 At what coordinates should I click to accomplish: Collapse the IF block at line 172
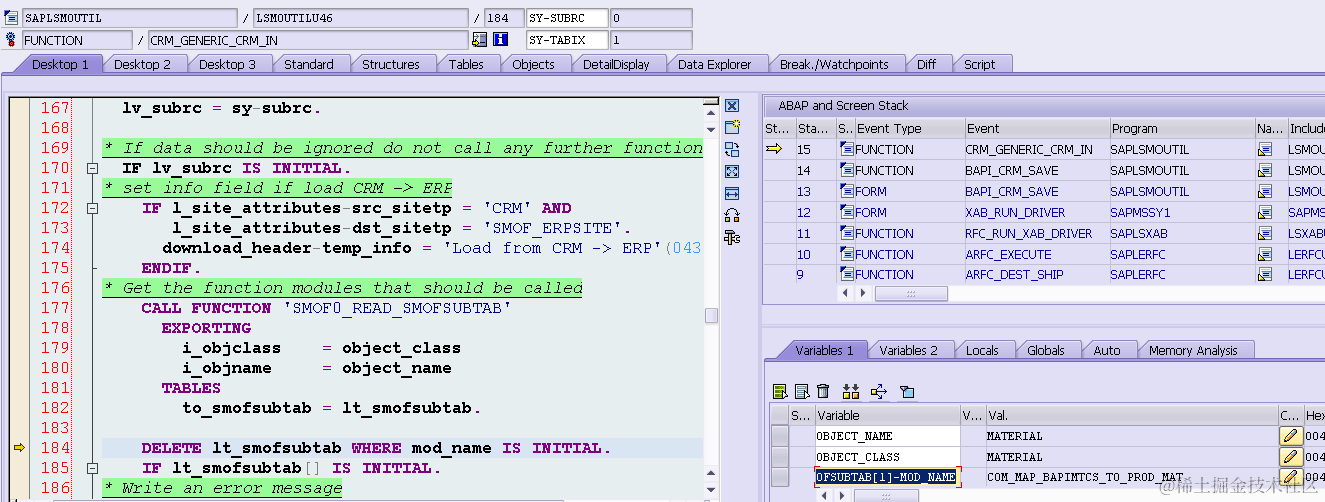(92, 209)
